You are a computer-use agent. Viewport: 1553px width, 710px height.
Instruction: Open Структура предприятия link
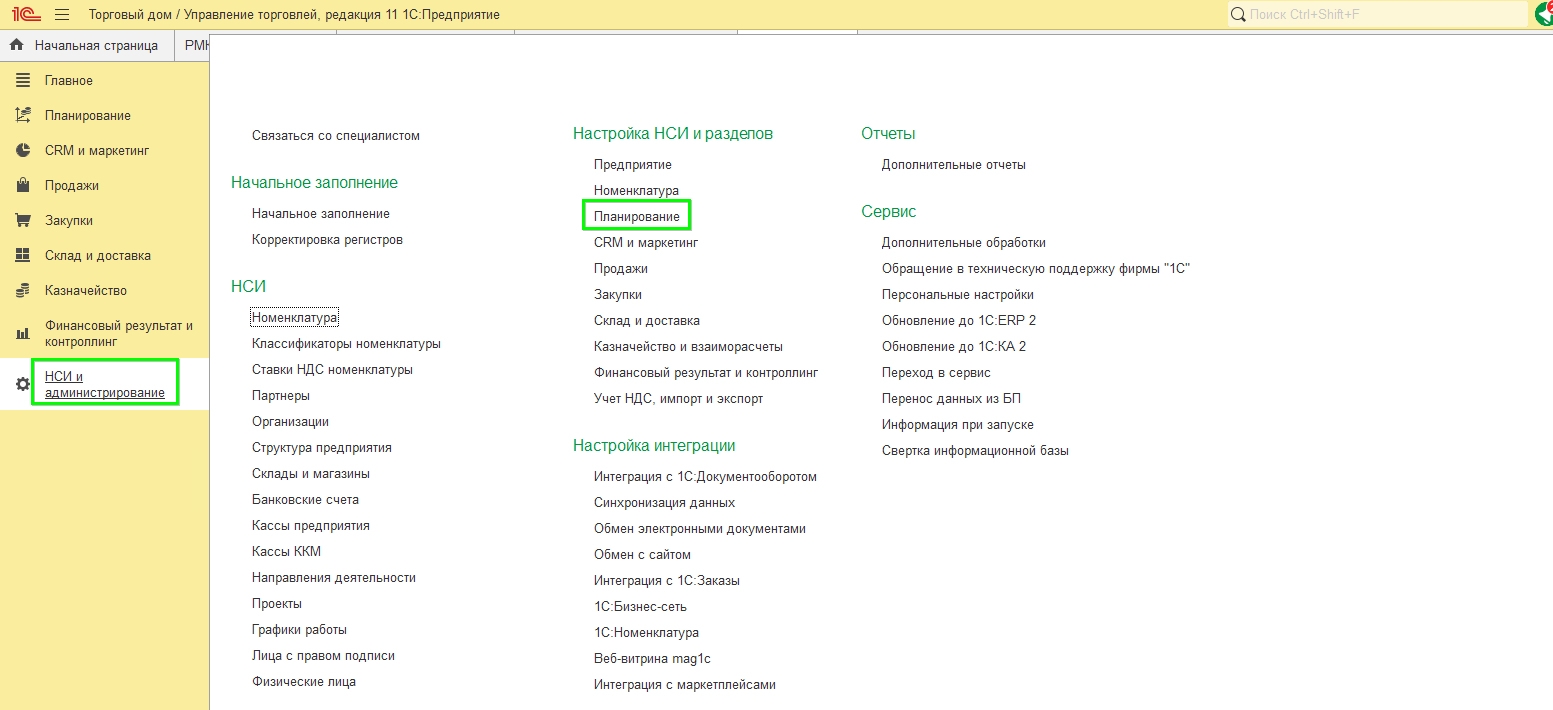(x=322, y=447)
